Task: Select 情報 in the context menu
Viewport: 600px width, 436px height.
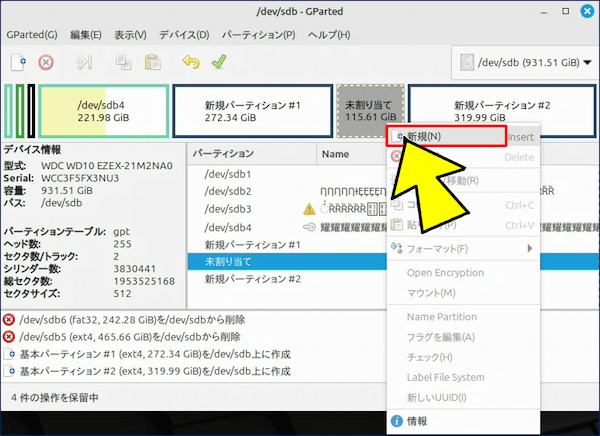Action: 417,421
